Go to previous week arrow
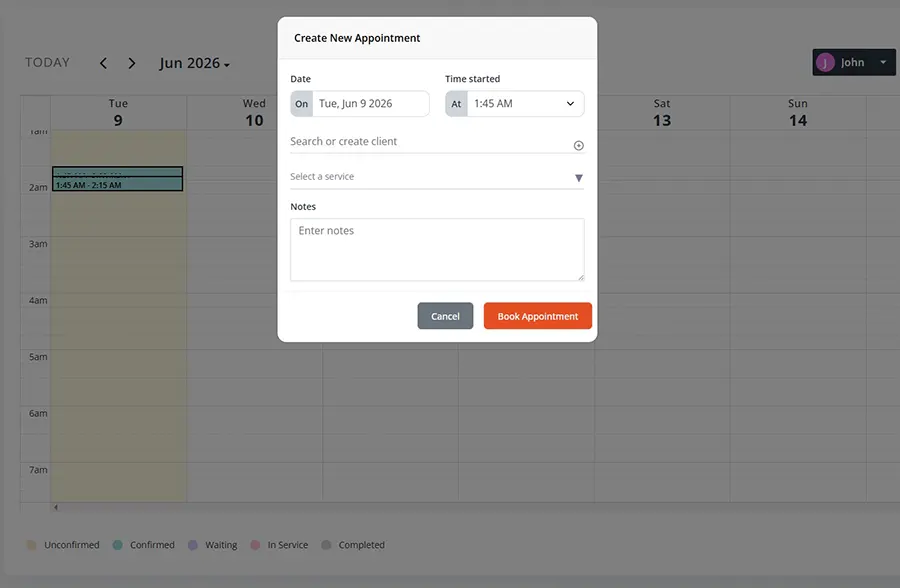 103,63
